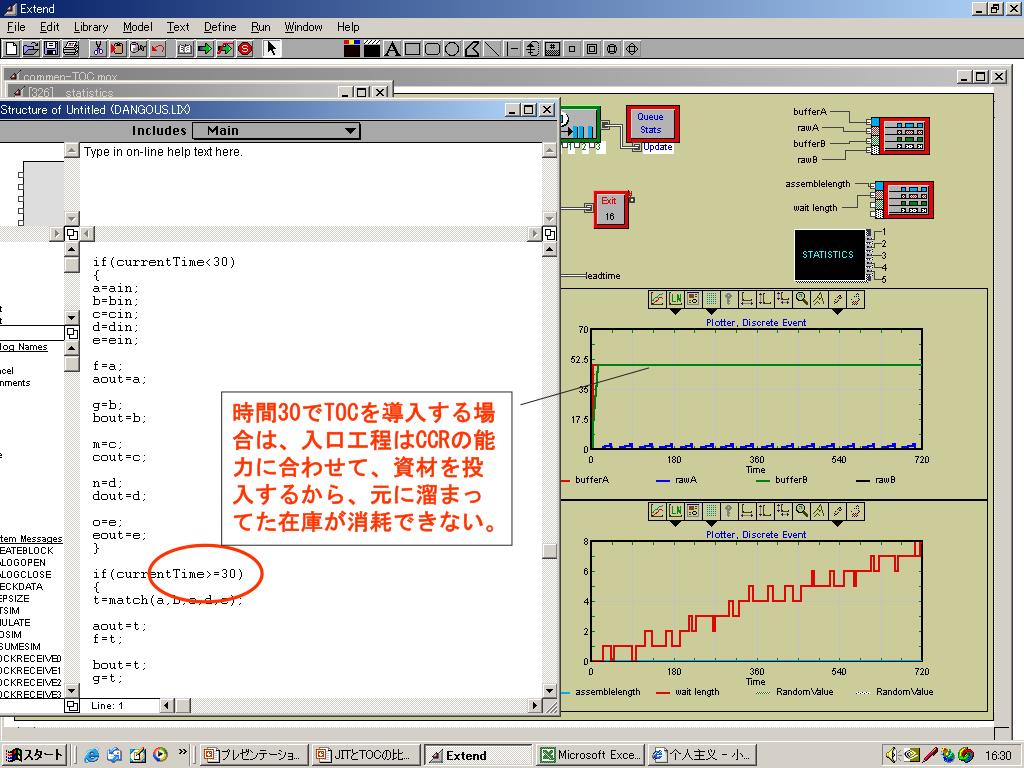Select the Polygon drawing tool
This screenshot has width=1024, height=768.
472,49
